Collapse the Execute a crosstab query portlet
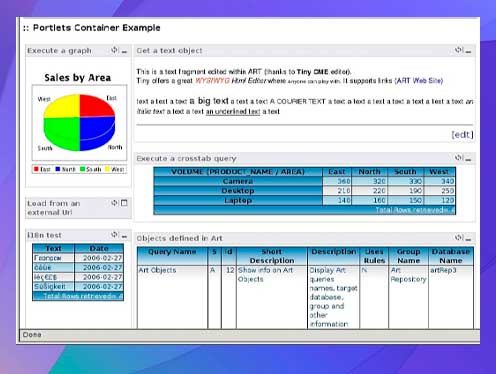The image size is (496, 374). pos(468,159)
